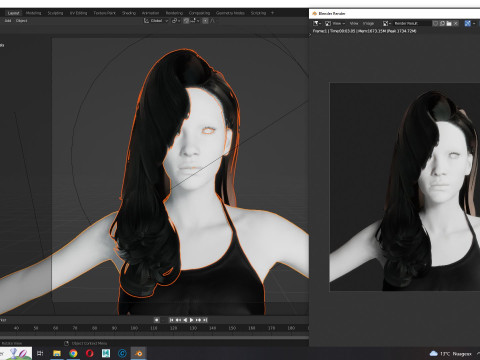Viewport: 480px width, 360px height.
Task: Switch to the Modeling workspace tab
Action: (33, 13)
